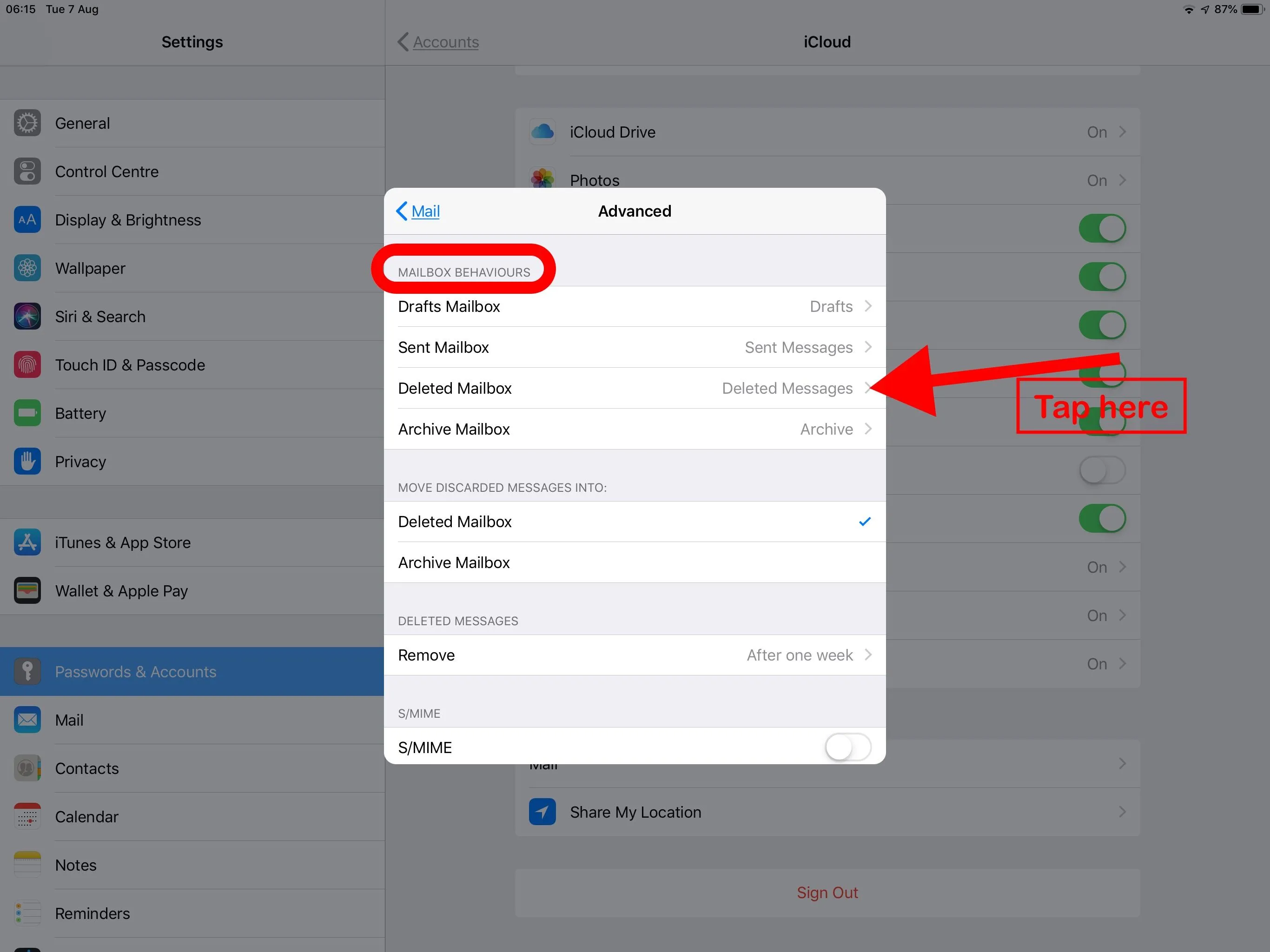Select Deleted Mailbox for discarded messages
Viewport: 1270px width, 952px height.
click(x=635, y=522)
